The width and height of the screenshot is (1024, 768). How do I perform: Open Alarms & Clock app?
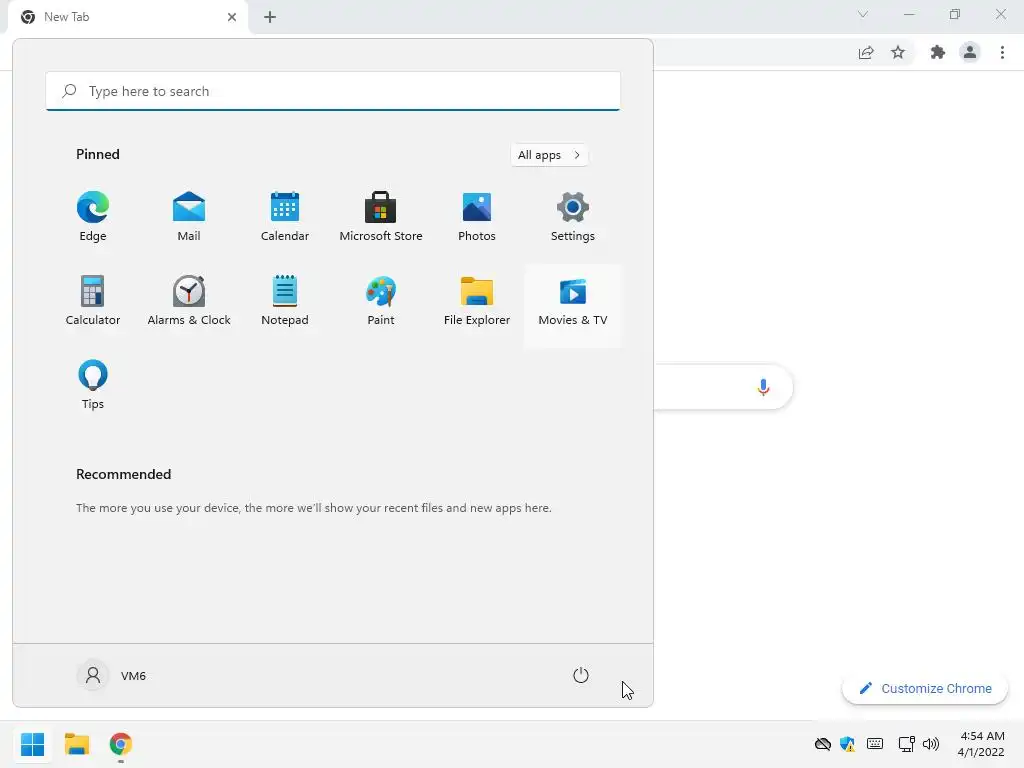point(189,301)
